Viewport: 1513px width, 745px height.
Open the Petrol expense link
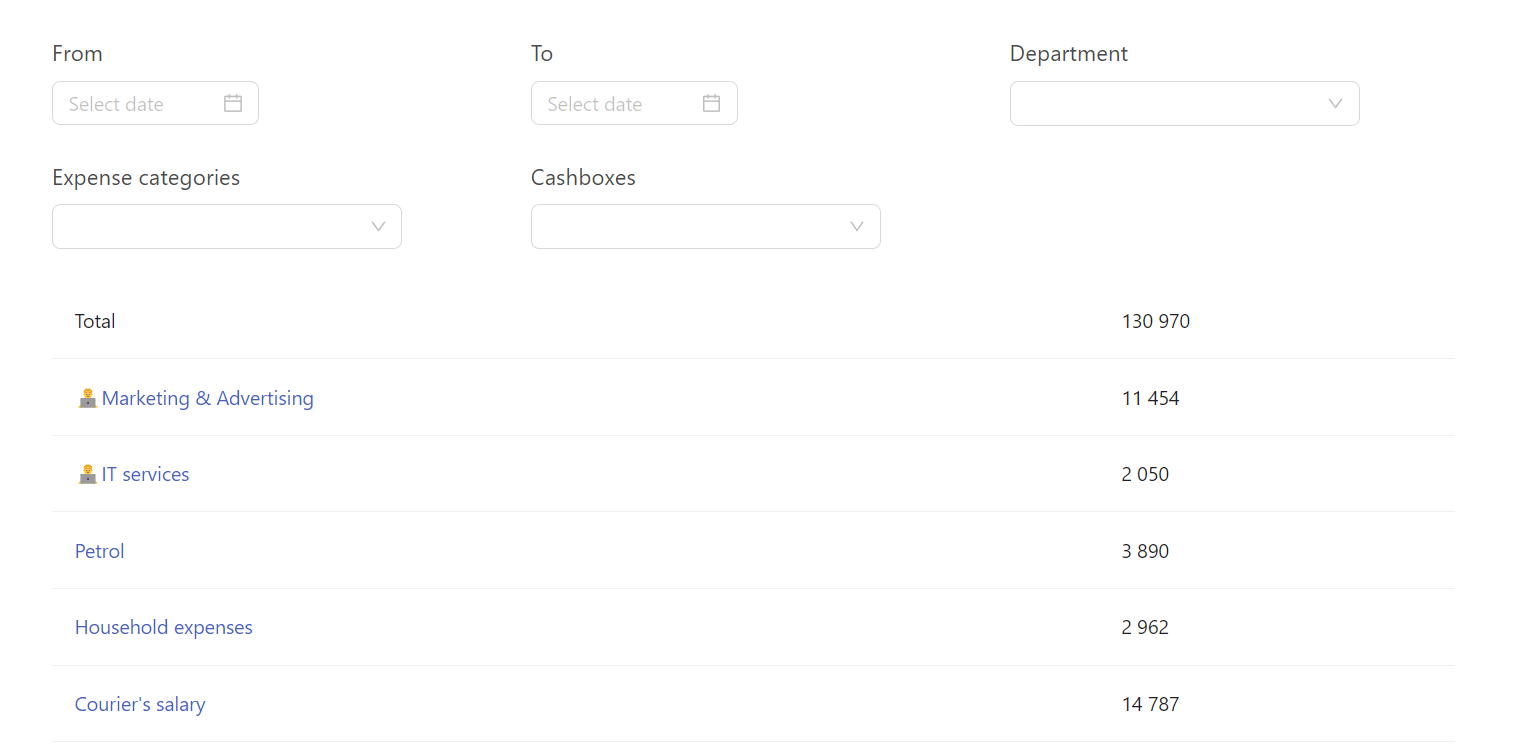[100, 551]
